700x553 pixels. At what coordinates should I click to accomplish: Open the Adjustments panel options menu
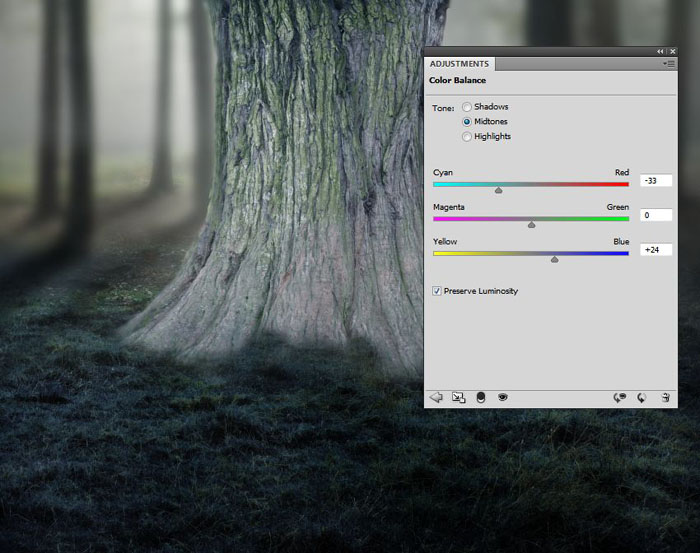pyautogui.click(x=668, y=63)
